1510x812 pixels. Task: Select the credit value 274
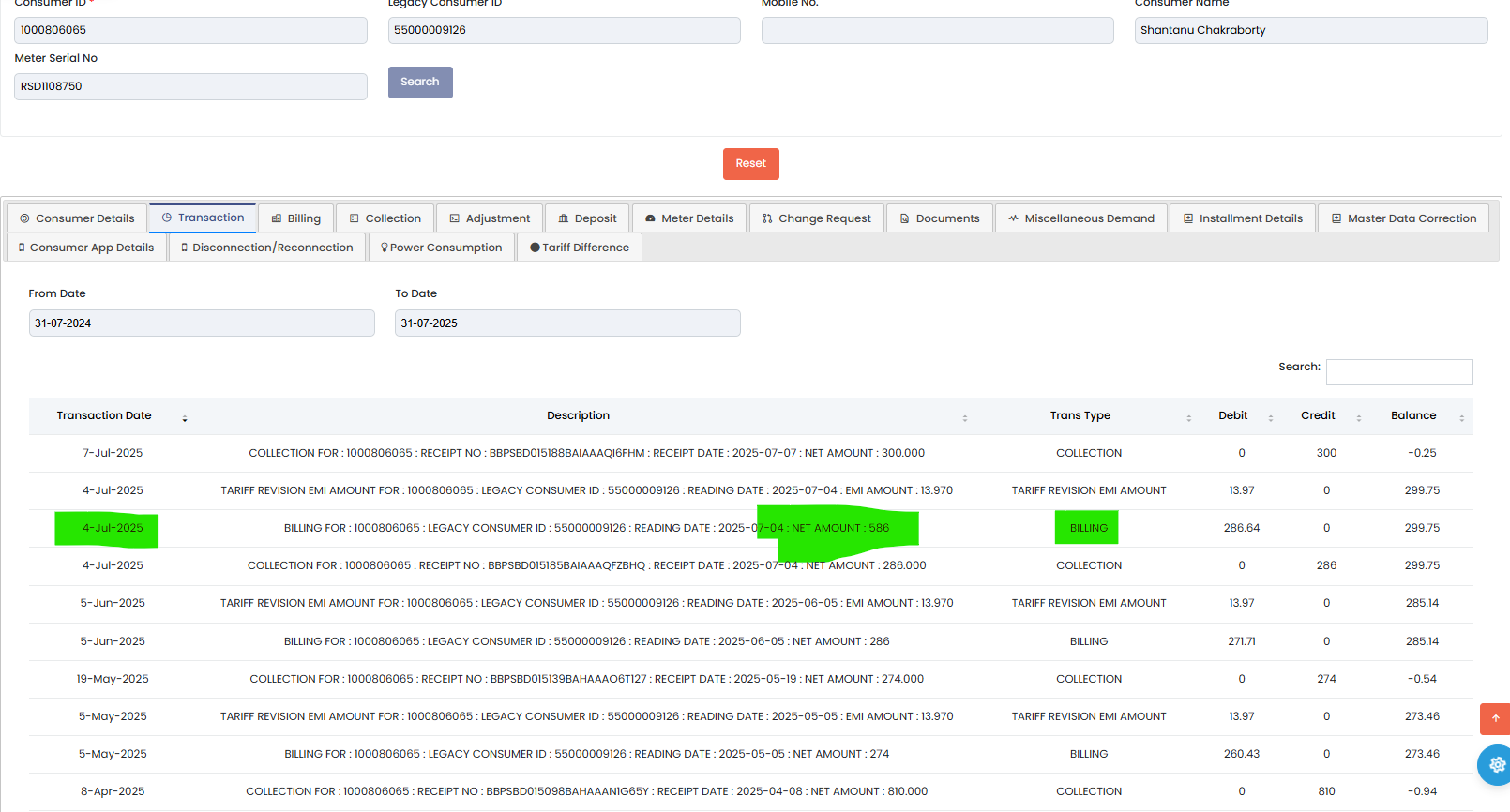pyautogui.click(x=1326, y=679)
